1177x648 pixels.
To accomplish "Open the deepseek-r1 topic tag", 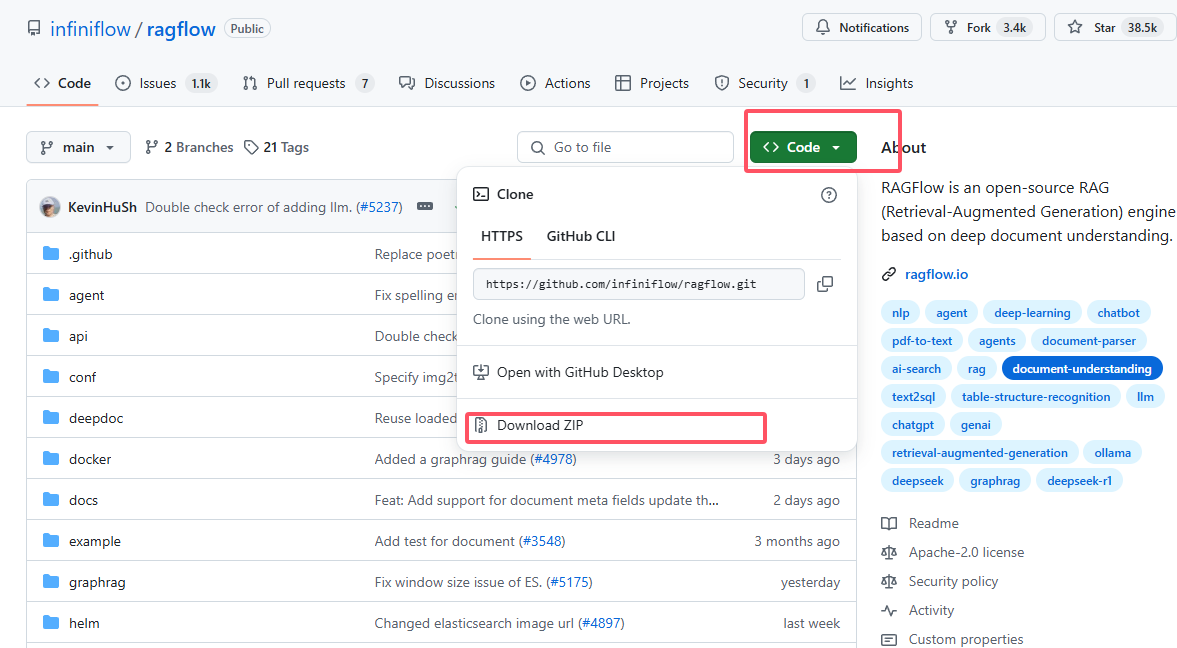I will coord(1079,481).
